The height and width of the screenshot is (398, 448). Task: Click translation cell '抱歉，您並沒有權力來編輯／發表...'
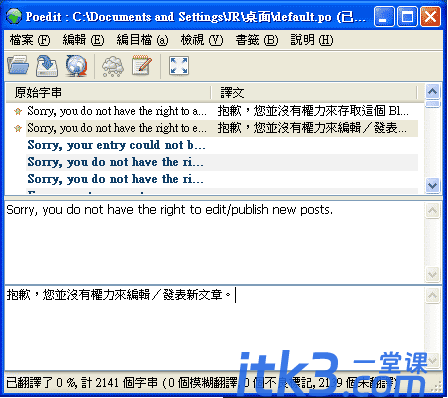click(x=312, y=128)
